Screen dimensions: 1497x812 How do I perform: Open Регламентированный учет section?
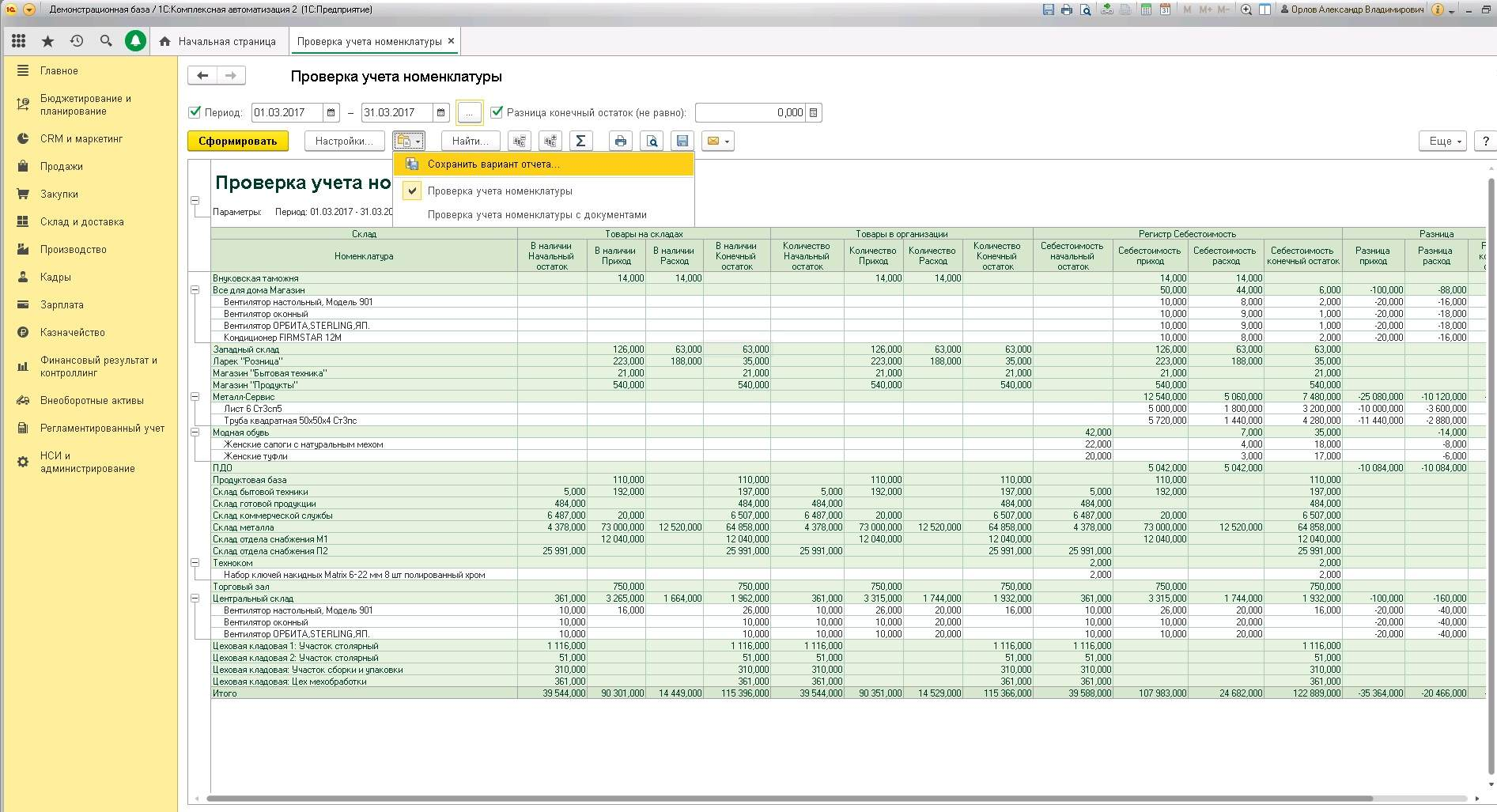[103, 428]
